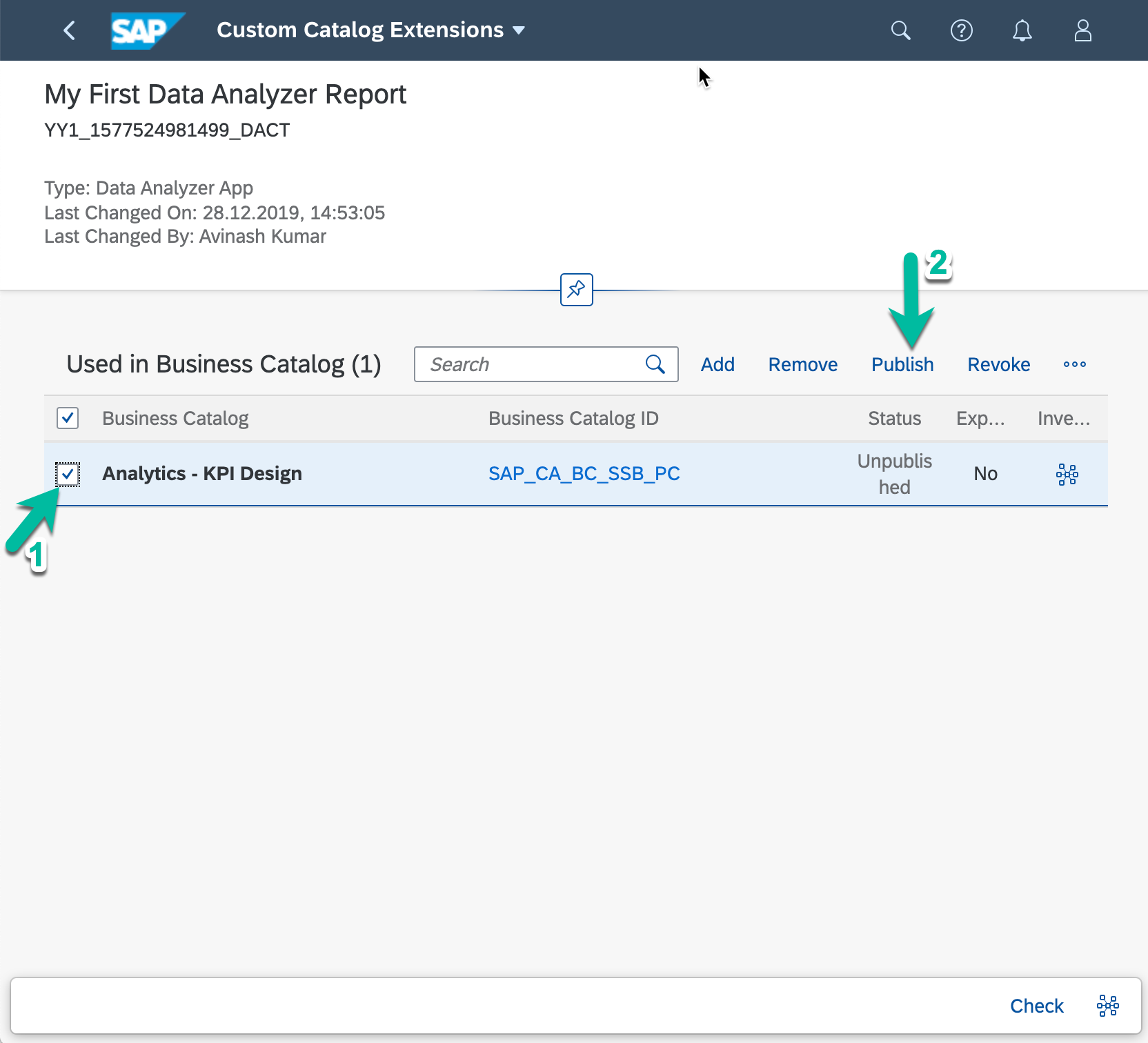Pin the header using the pin icon

point(576,290)
